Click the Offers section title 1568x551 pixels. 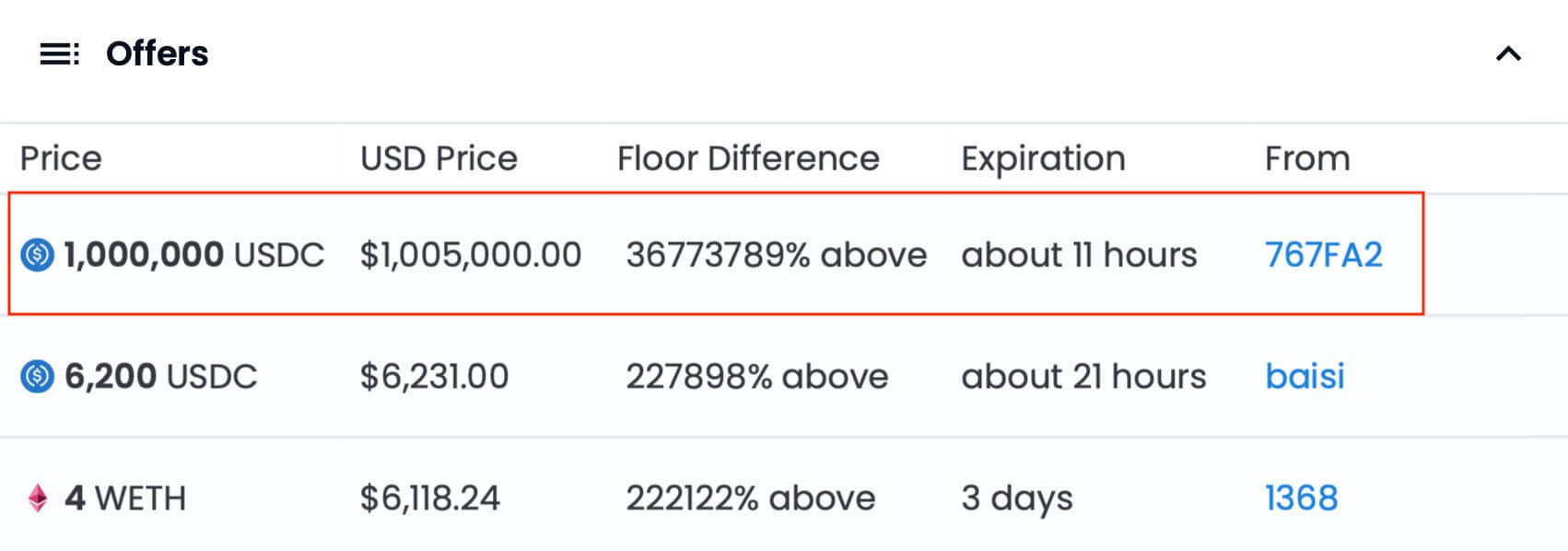(157, 54)
